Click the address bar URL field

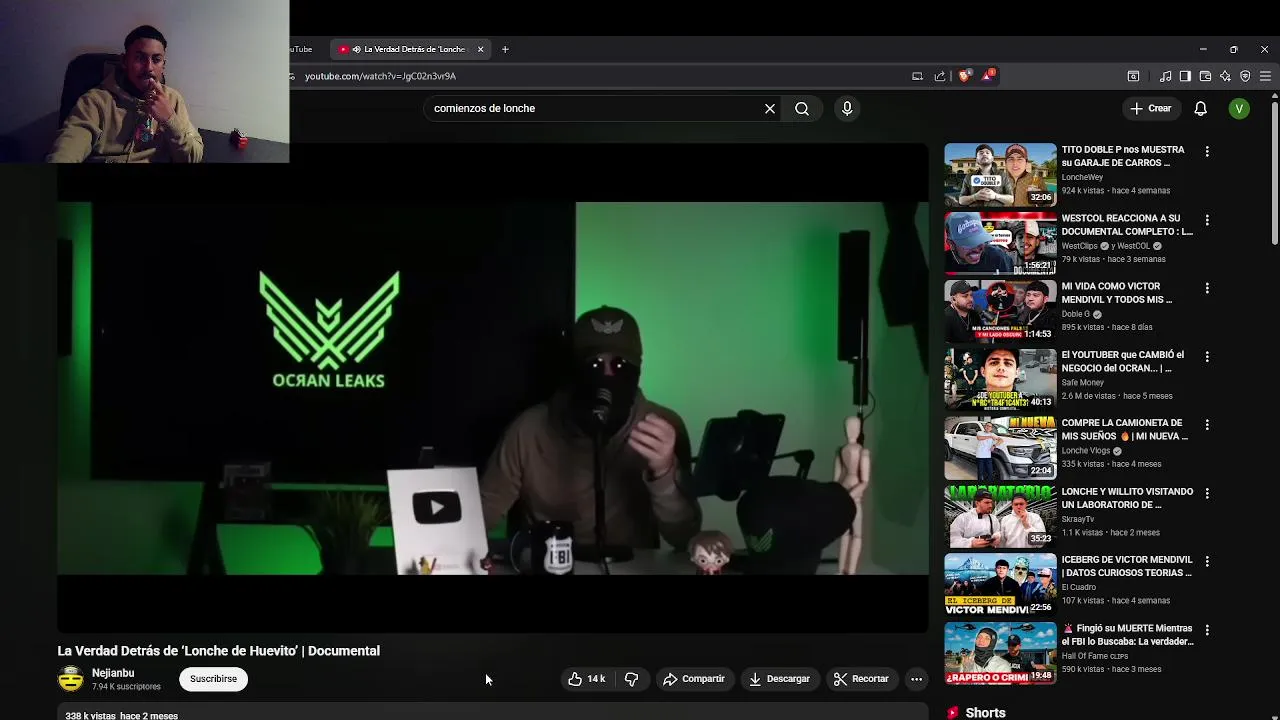[x=600, y=76]
